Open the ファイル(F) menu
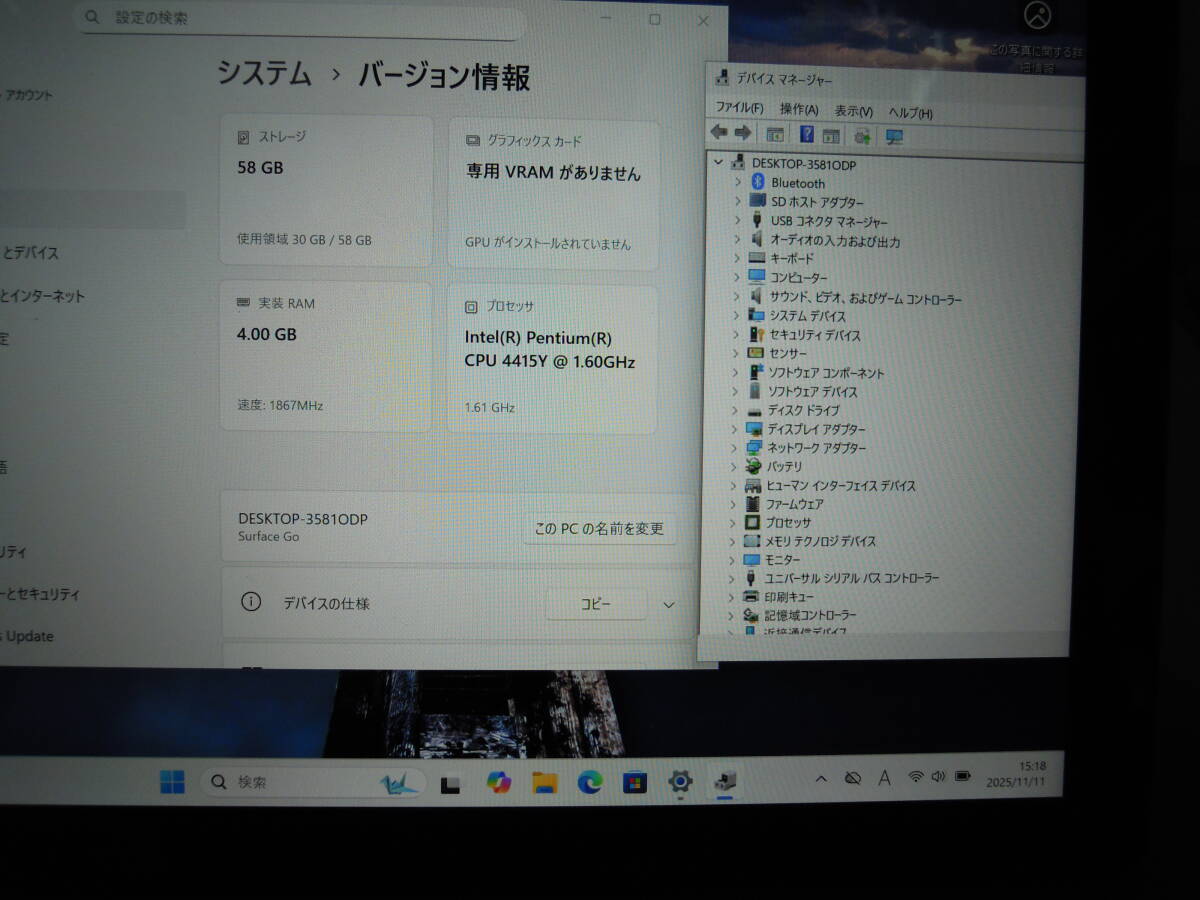This screenshot has height=900, width=1200. 739,108
